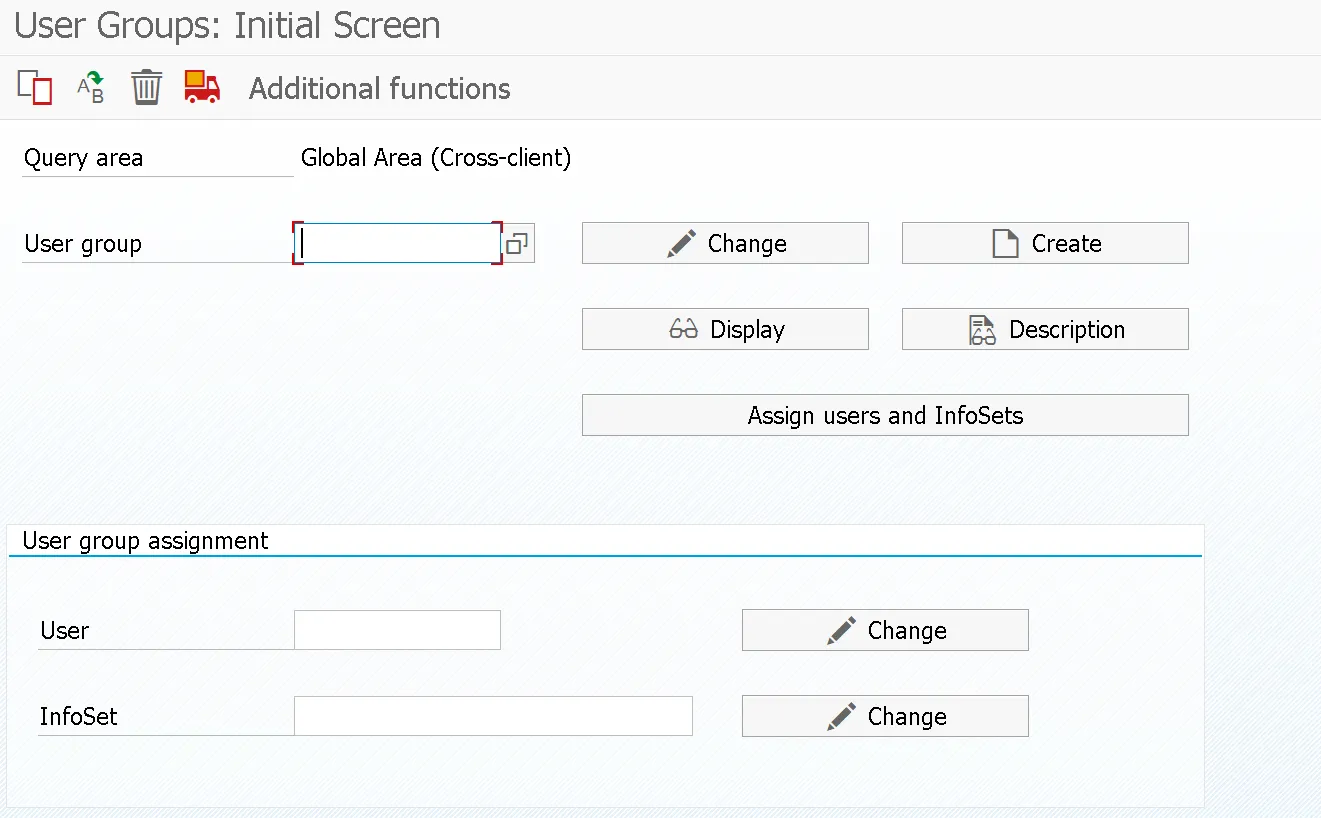The height and width of the screenshot is (818, 1321).
Task: Click into the User input field
Action: coord(397,630)
